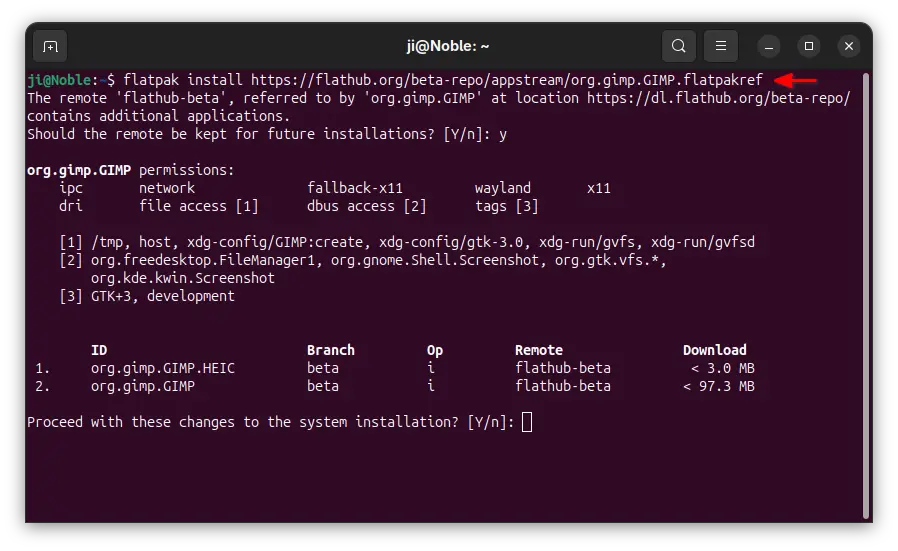Minimize the terminal window
This screenshot has height=551, width=898.
pos(769,46)
